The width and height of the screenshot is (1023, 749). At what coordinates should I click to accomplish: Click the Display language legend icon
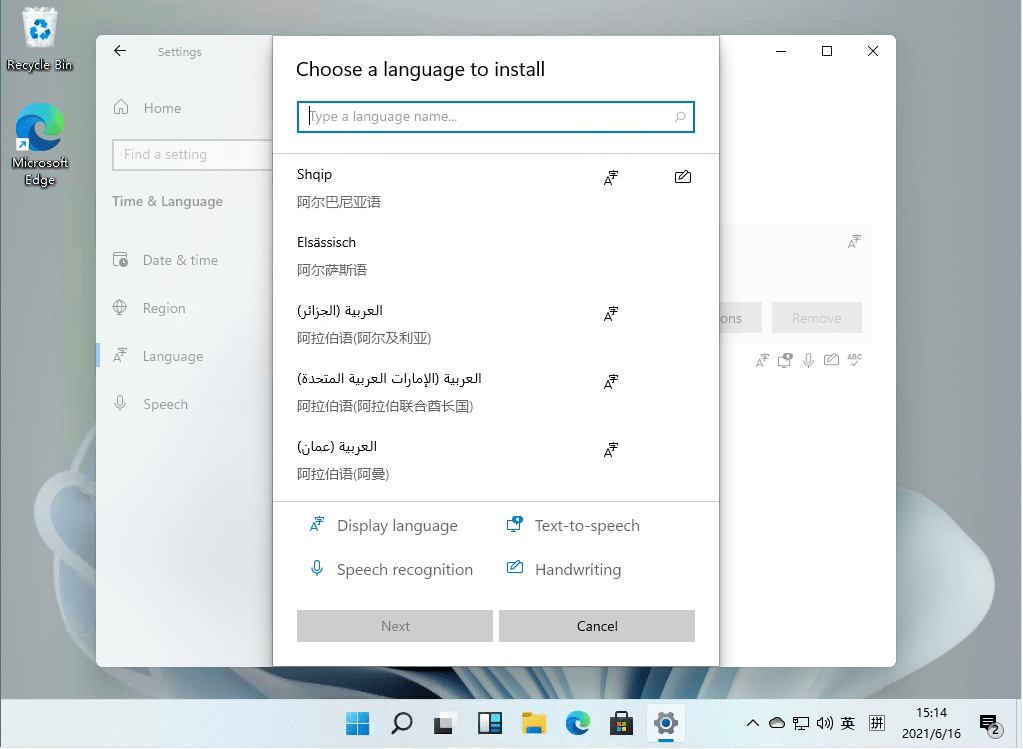[316, 524]
